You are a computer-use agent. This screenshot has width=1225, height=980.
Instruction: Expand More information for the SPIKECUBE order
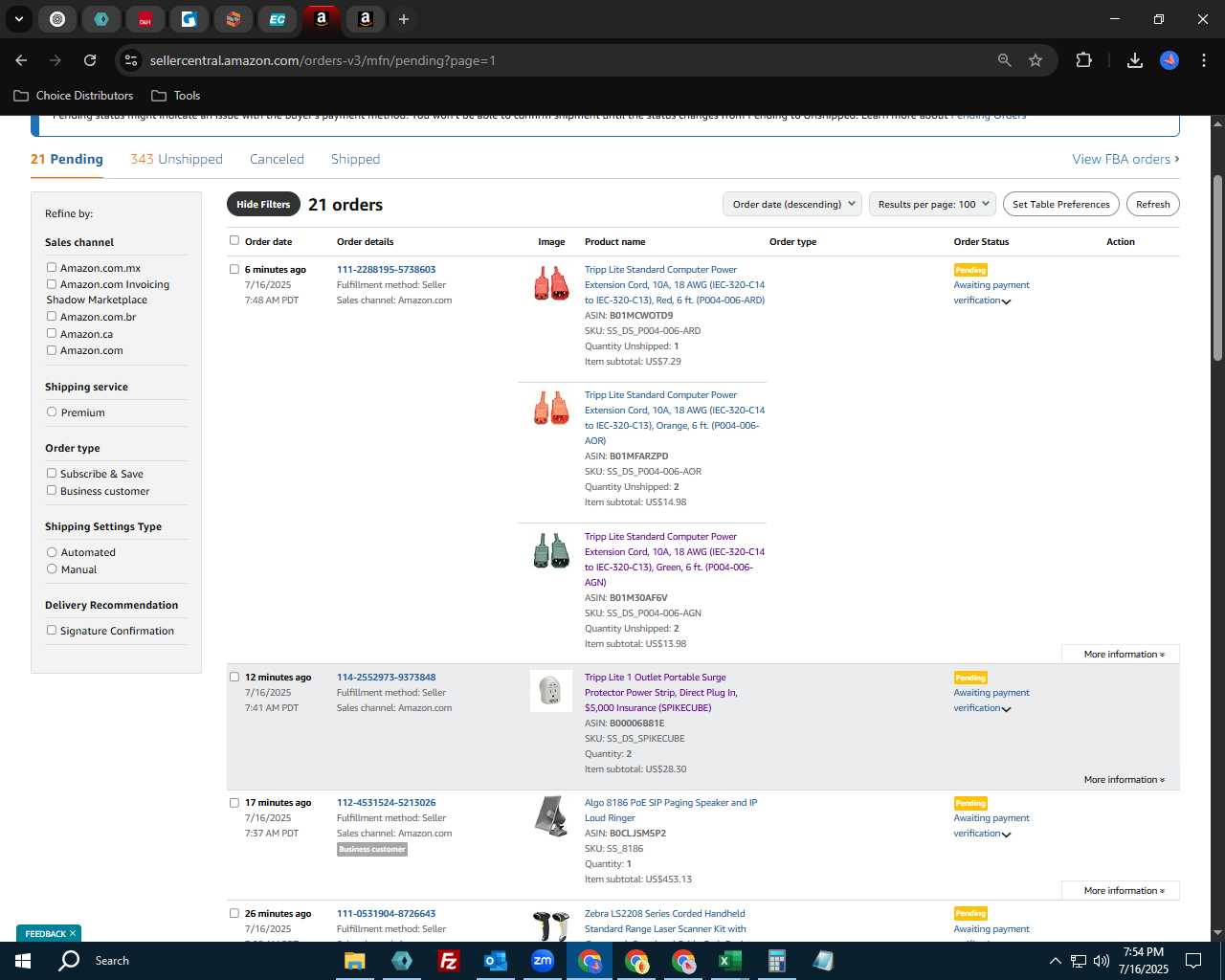(1124, 780)
